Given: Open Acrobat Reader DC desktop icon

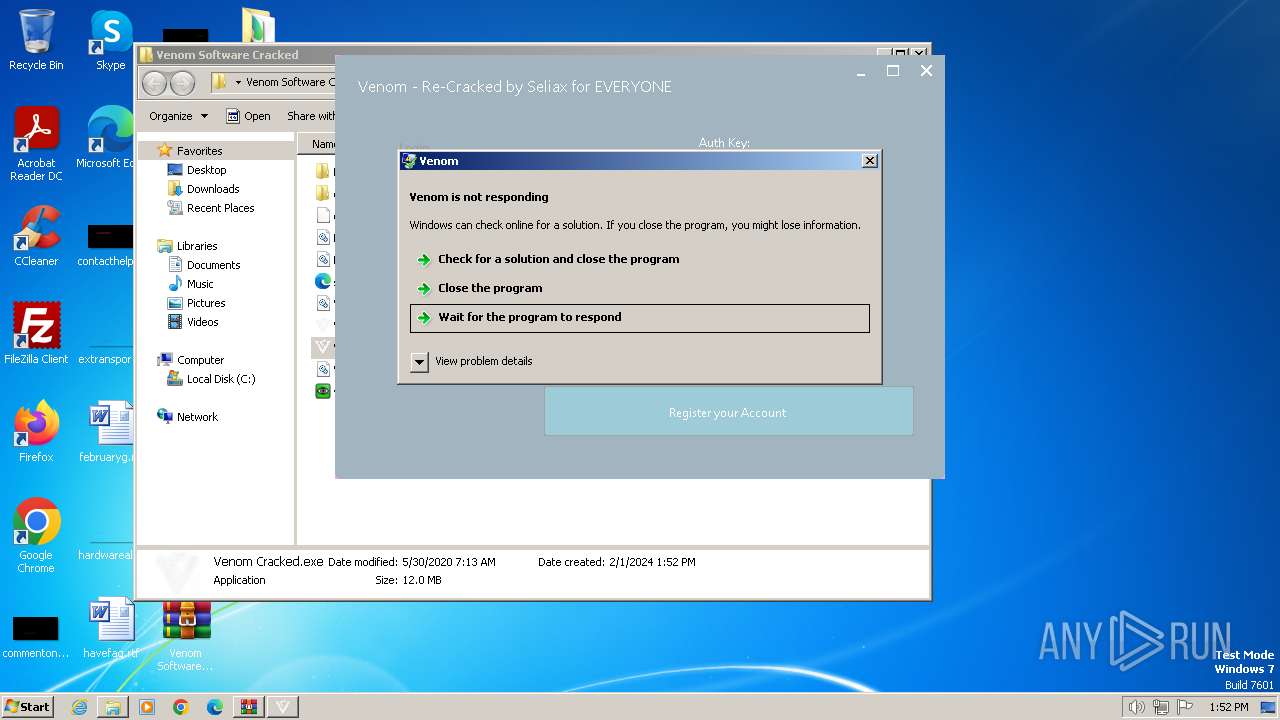Looking at the screenshot, I should point(36,145).
